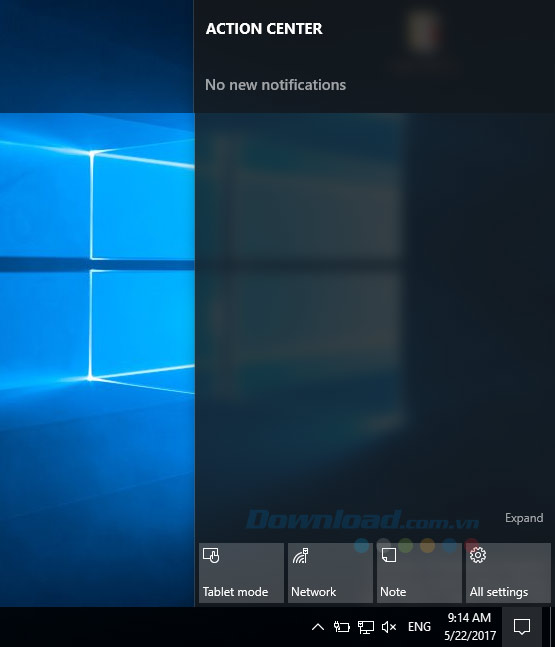Open the Network quick action tile
The height and width of the screenshot is (647, 555).
(330, 573)
